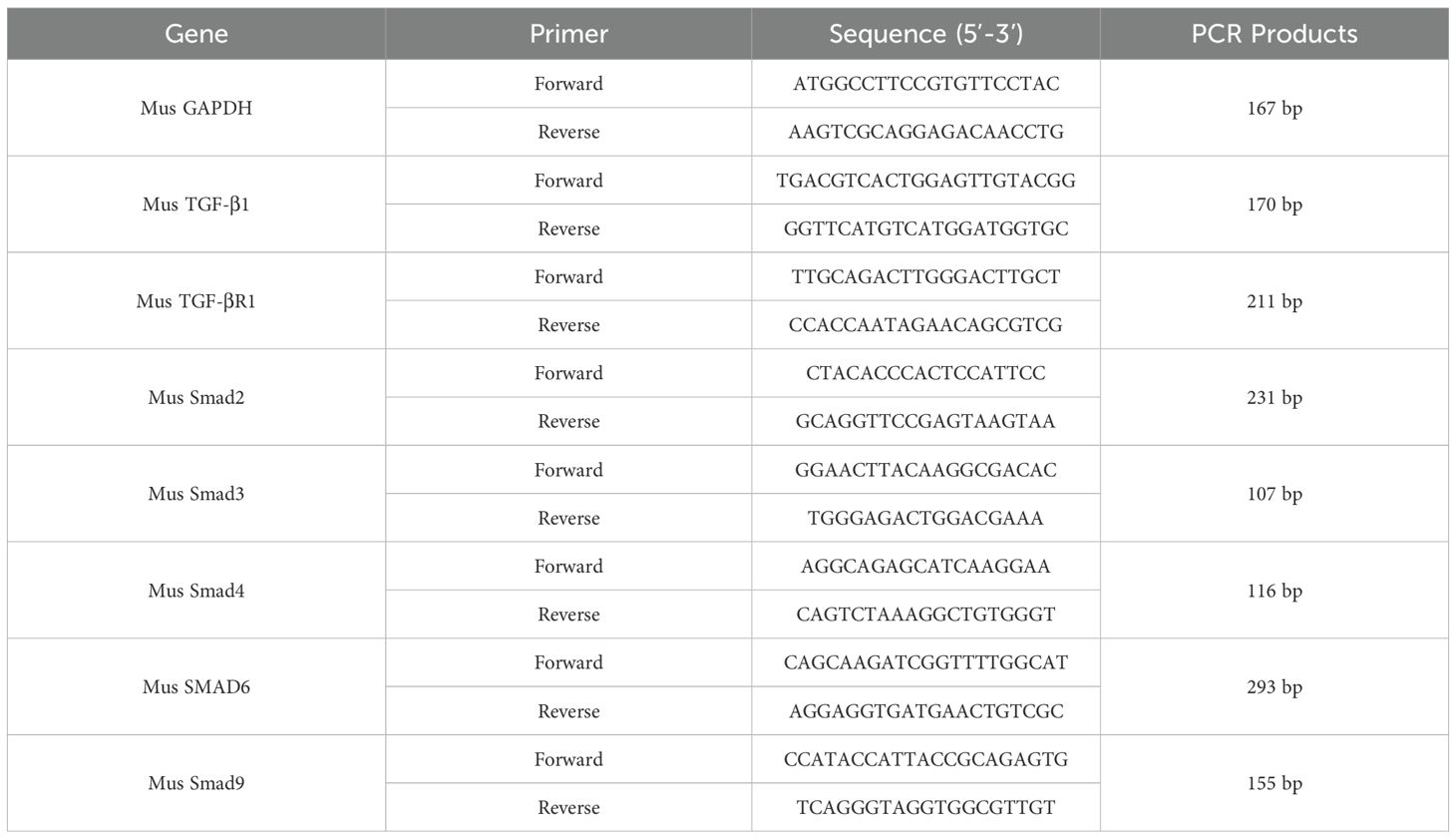The height and width of the screenshot is (839, 1456).
Task: Click the Mus Smad4 gene cell
Action: [x=196, y=591]
